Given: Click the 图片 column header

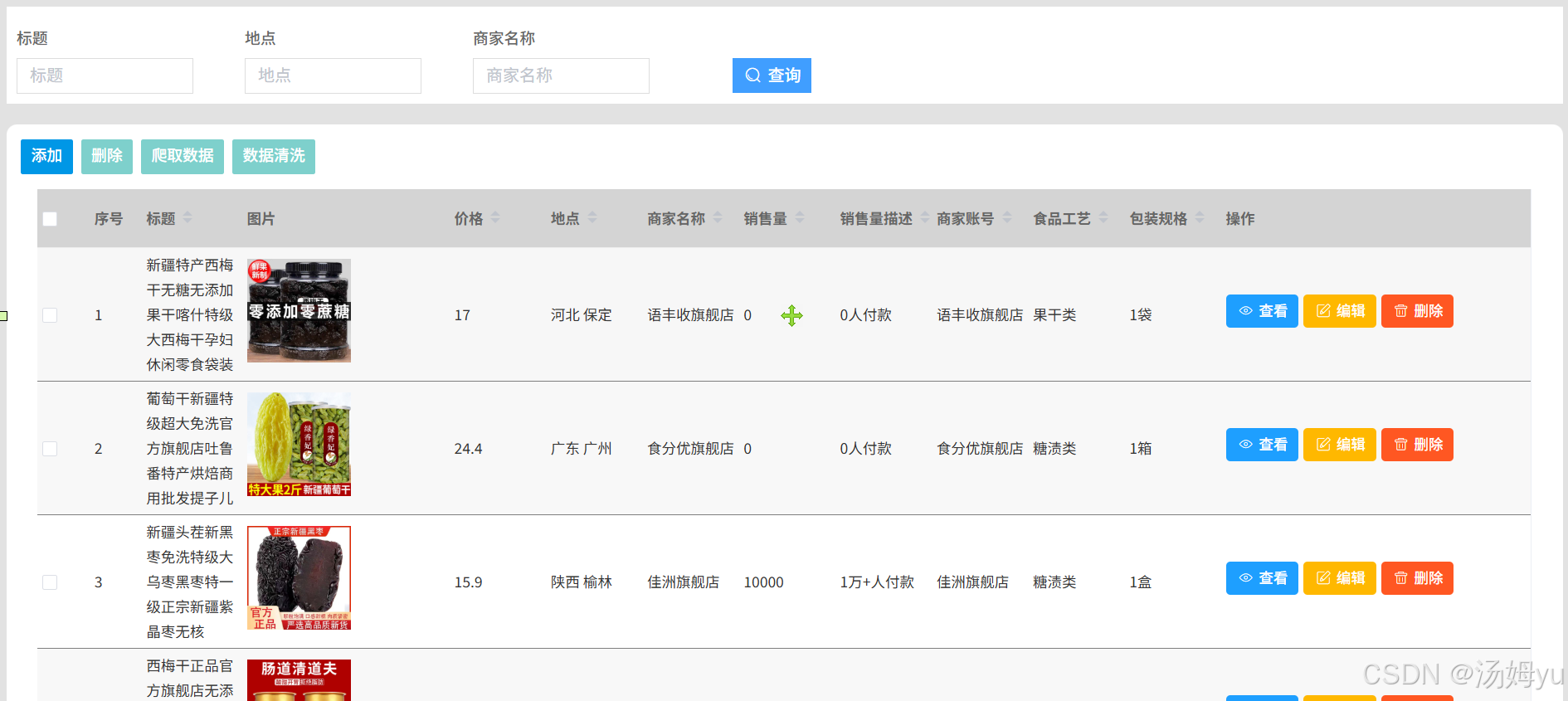Looking at the screenshot, I should [261, 219].
